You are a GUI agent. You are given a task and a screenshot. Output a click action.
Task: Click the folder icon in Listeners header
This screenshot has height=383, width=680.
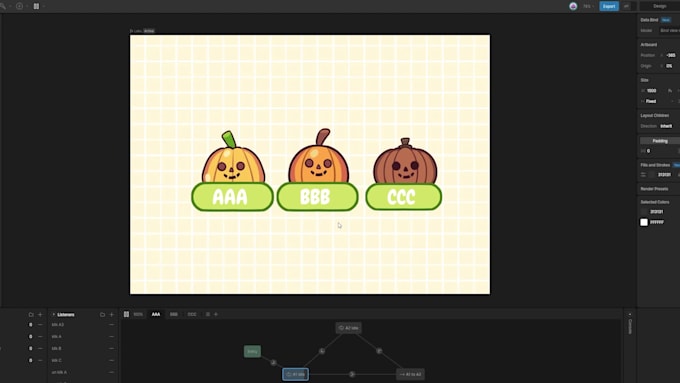pos(102,314)
